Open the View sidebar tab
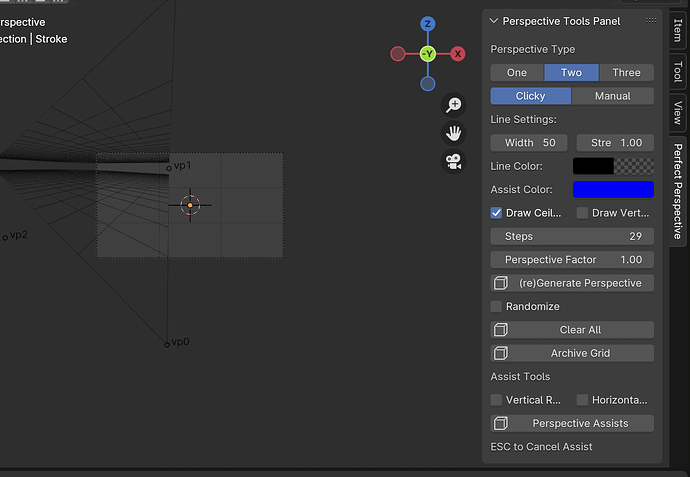 (x=678, y=113)
